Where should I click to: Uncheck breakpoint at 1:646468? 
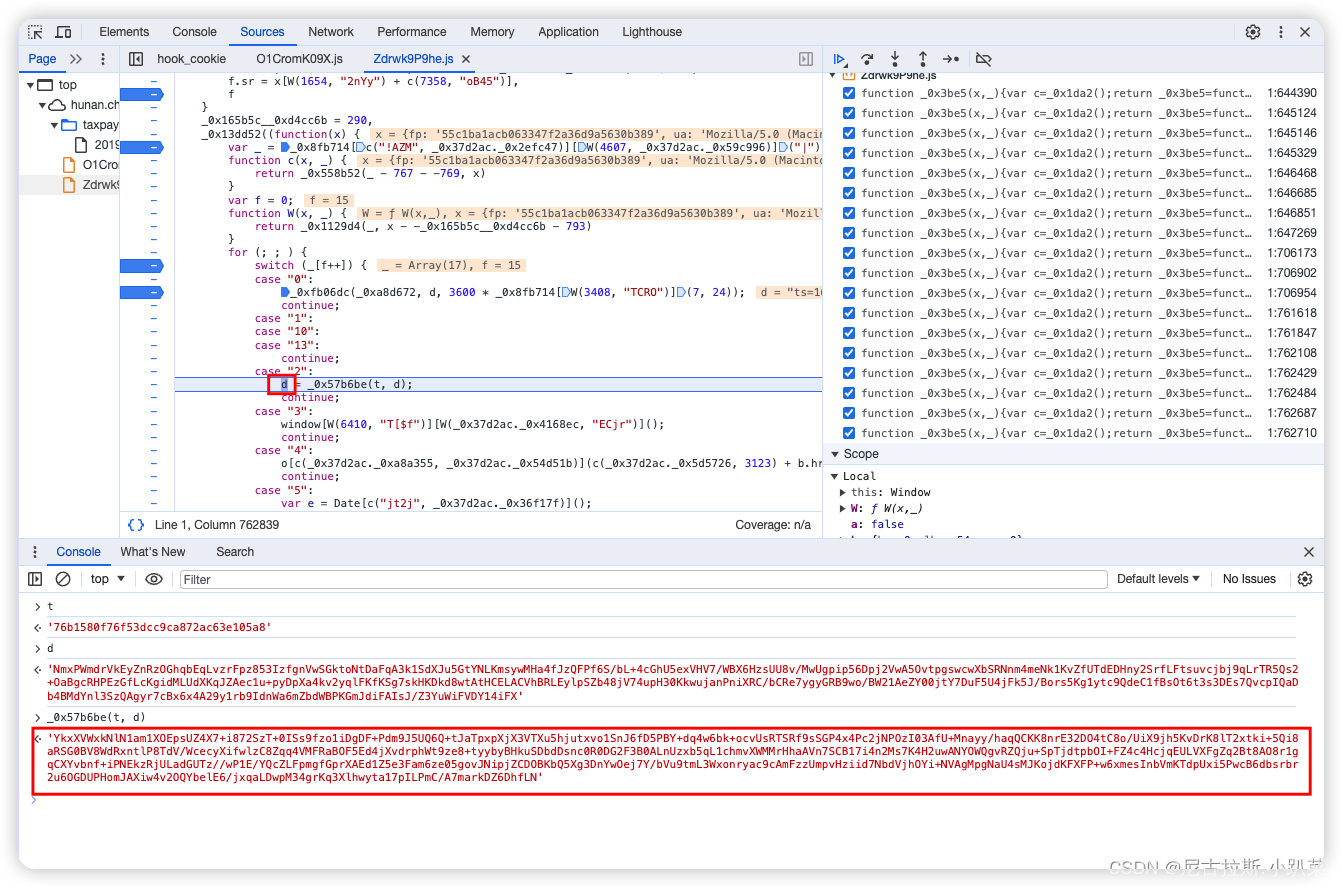[849, 173]
